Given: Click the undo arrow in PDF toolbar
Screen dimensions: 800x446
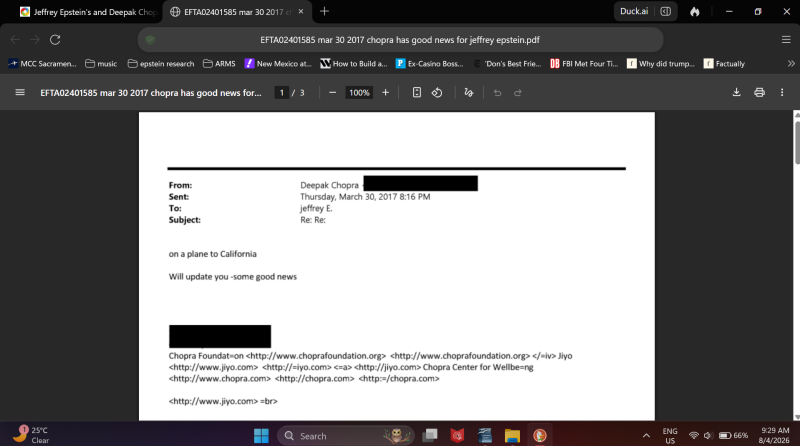Looking at the screenshot, I should tap(497, 92).
